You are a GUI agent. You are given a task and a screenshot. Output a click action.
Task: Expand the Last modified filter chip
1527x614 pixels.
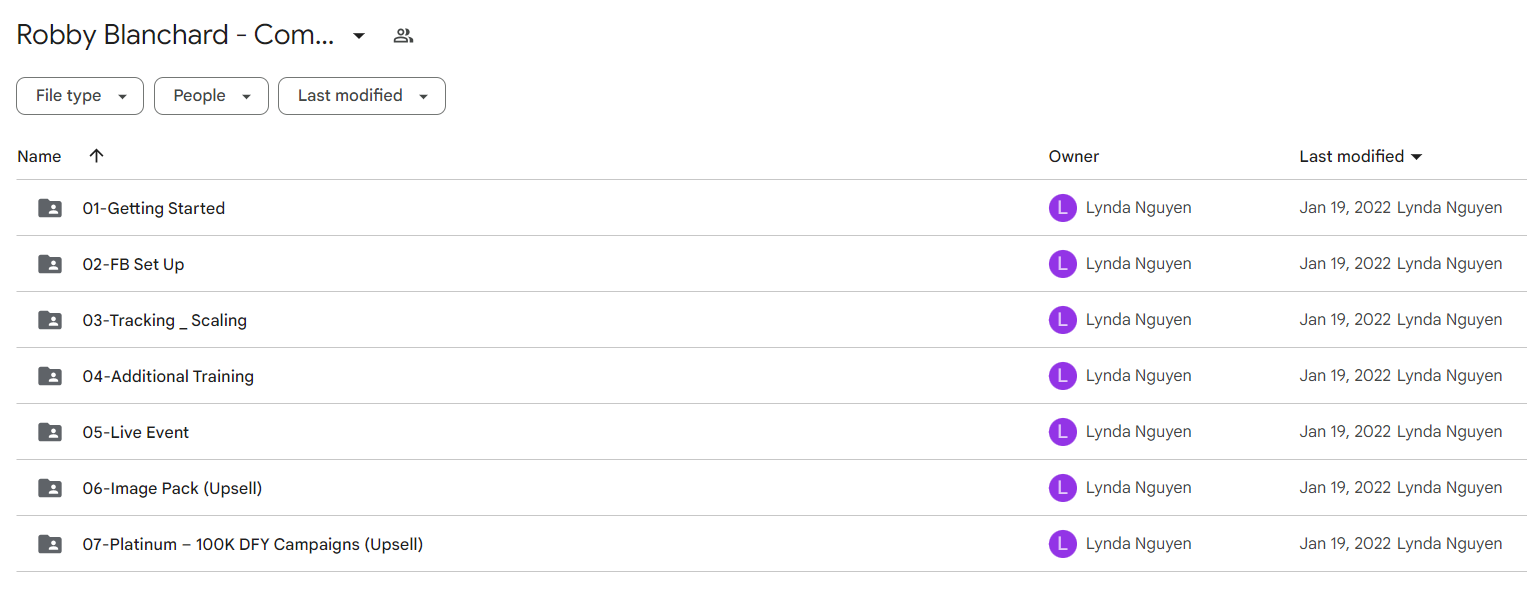361,96
